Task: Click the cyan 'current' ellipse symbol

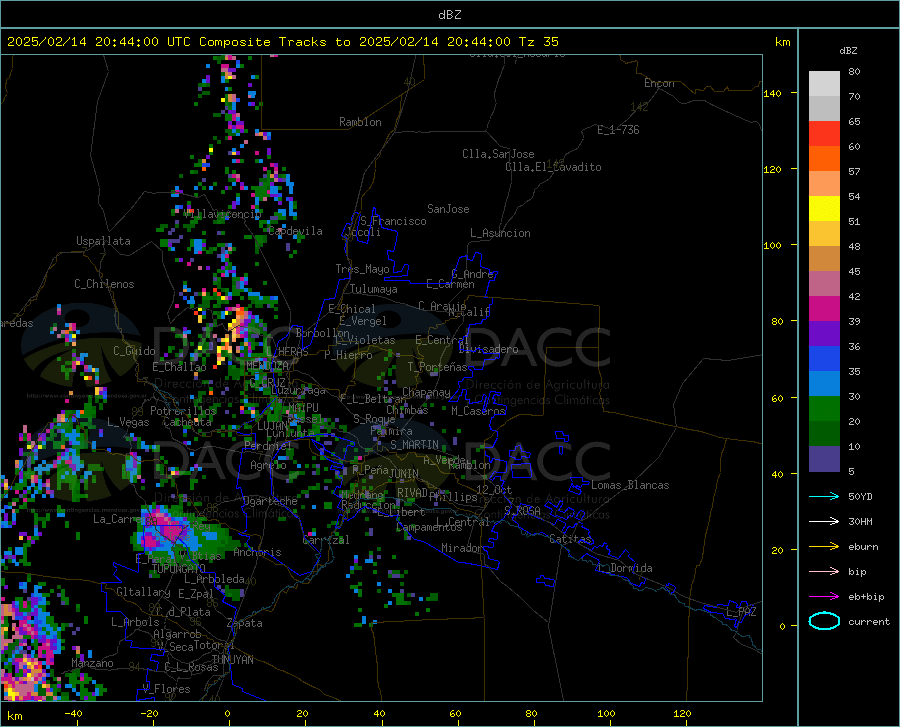Action: [x=824, y=621]
